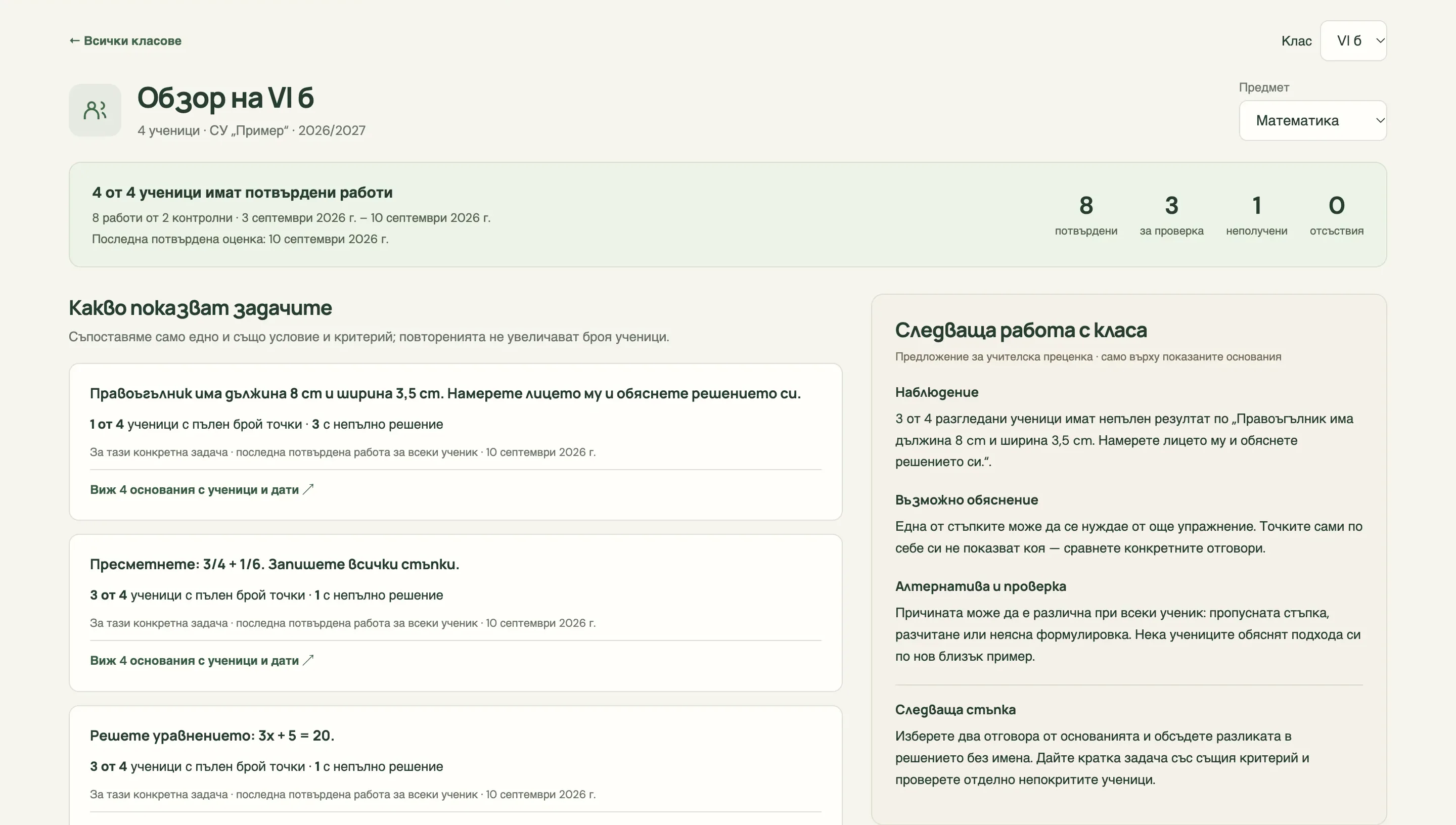Click task title 'Правоъгълник има дължина 8 cm...'
Viewport: 1456px width, 825px height.
(445, 393)
